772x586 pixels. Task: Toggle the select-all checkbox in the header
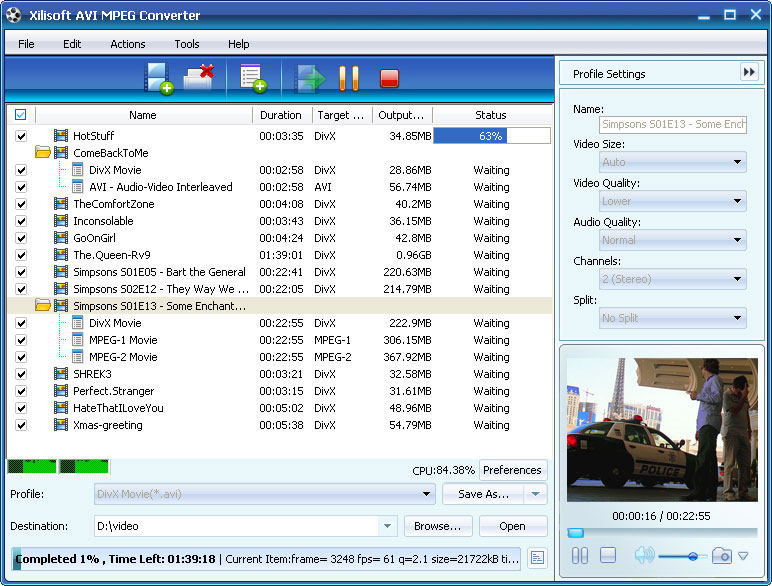tap(21, 115)
